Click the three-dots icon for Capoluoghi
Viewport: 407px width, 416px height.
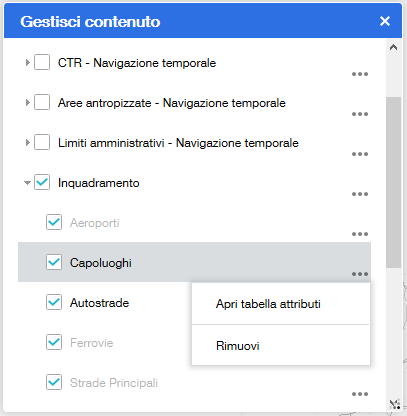pyautogui.click(x=360, y=274)
